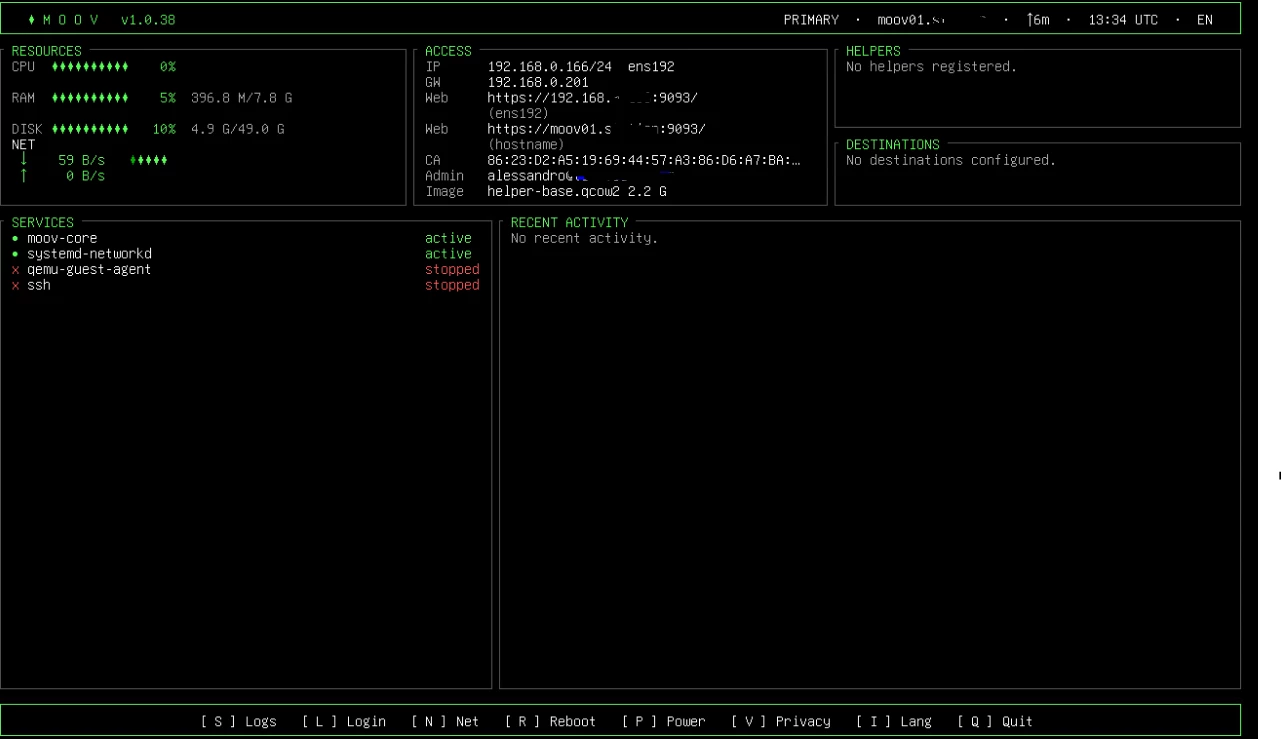Click the NET upload arrow
Screen dimensions: 1281x739
pyautogui.click(x=24, y=176)
